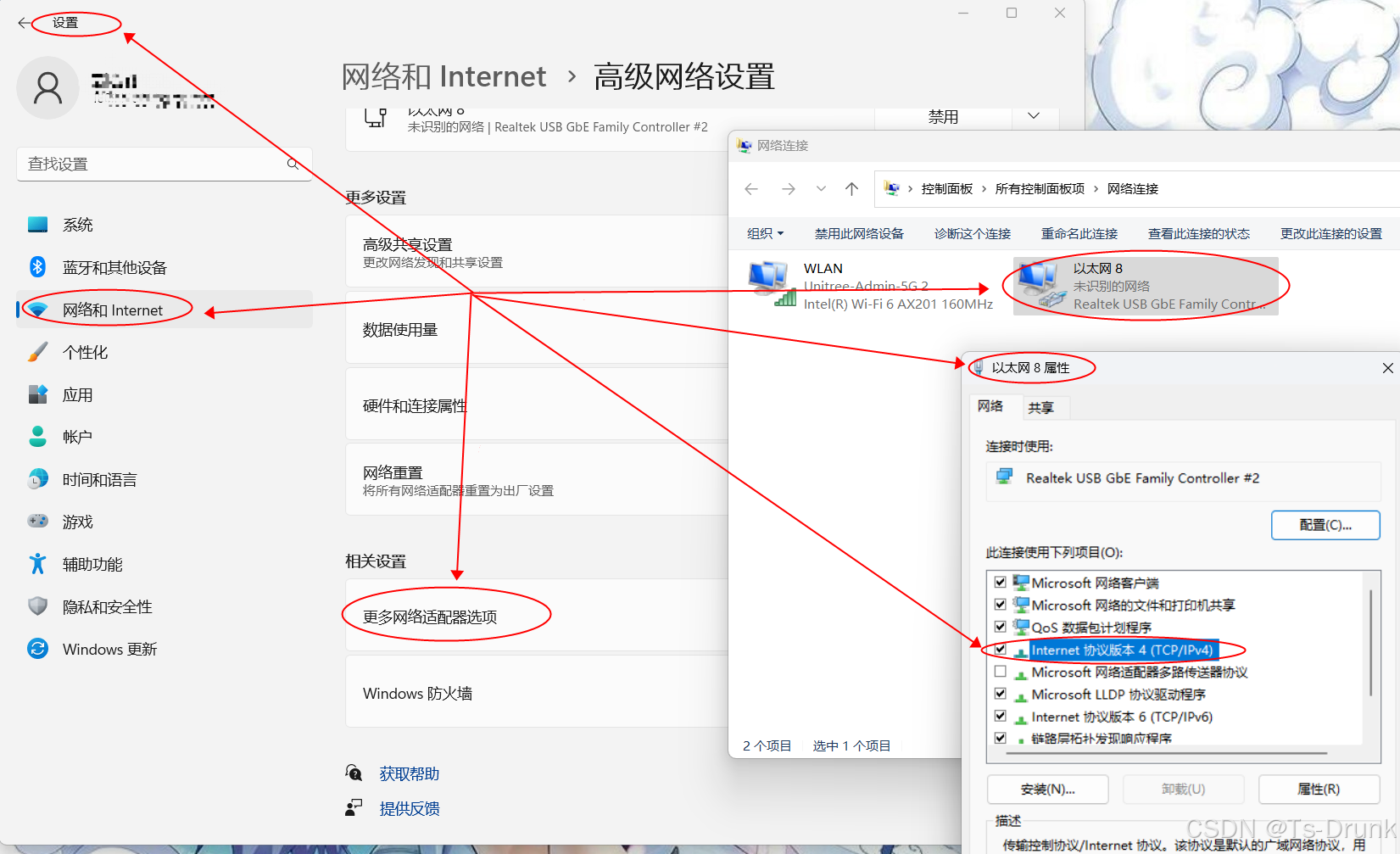Click the 安装(N)... button

pyautogui.click(x=1047, y=789)
